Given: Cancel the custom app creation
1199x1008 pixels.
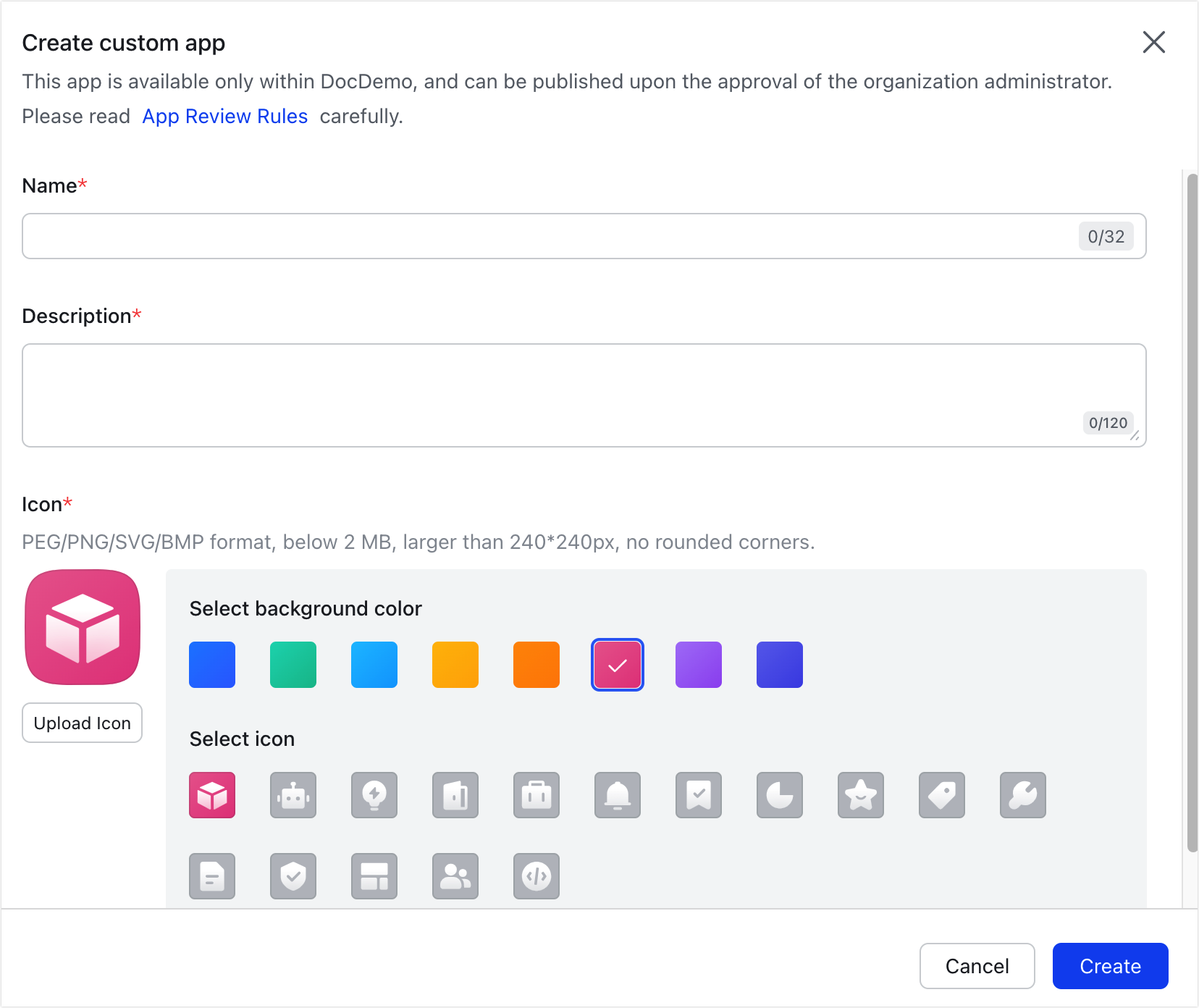Looking at the screenshot, I should pyautogui.click(x=977, y=966).
